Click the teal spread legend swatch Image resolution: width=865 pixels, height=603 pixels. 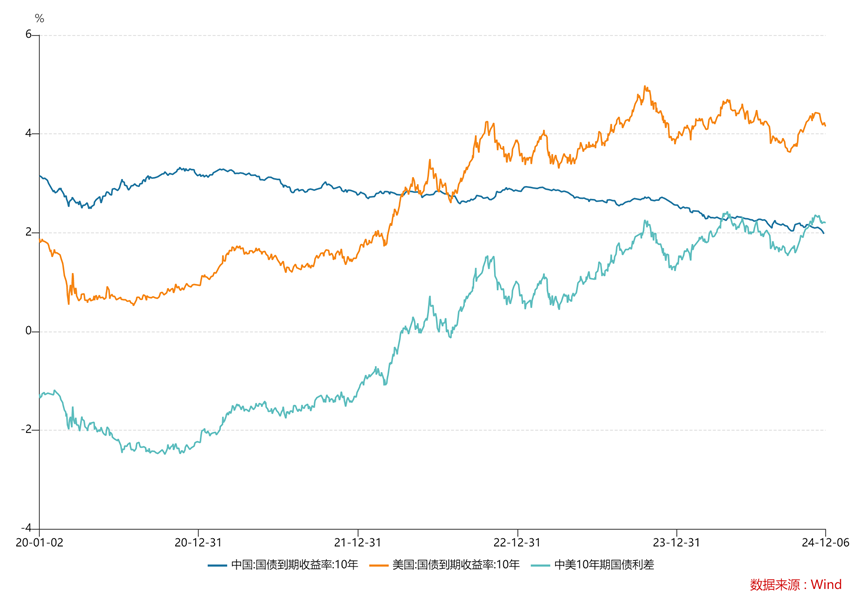tap(541, 565)
